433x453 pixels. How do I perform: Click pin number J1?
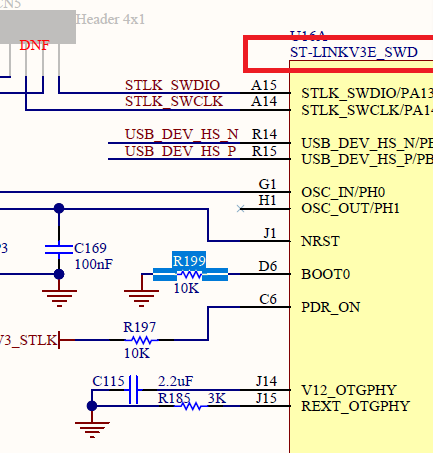(270, 233)
